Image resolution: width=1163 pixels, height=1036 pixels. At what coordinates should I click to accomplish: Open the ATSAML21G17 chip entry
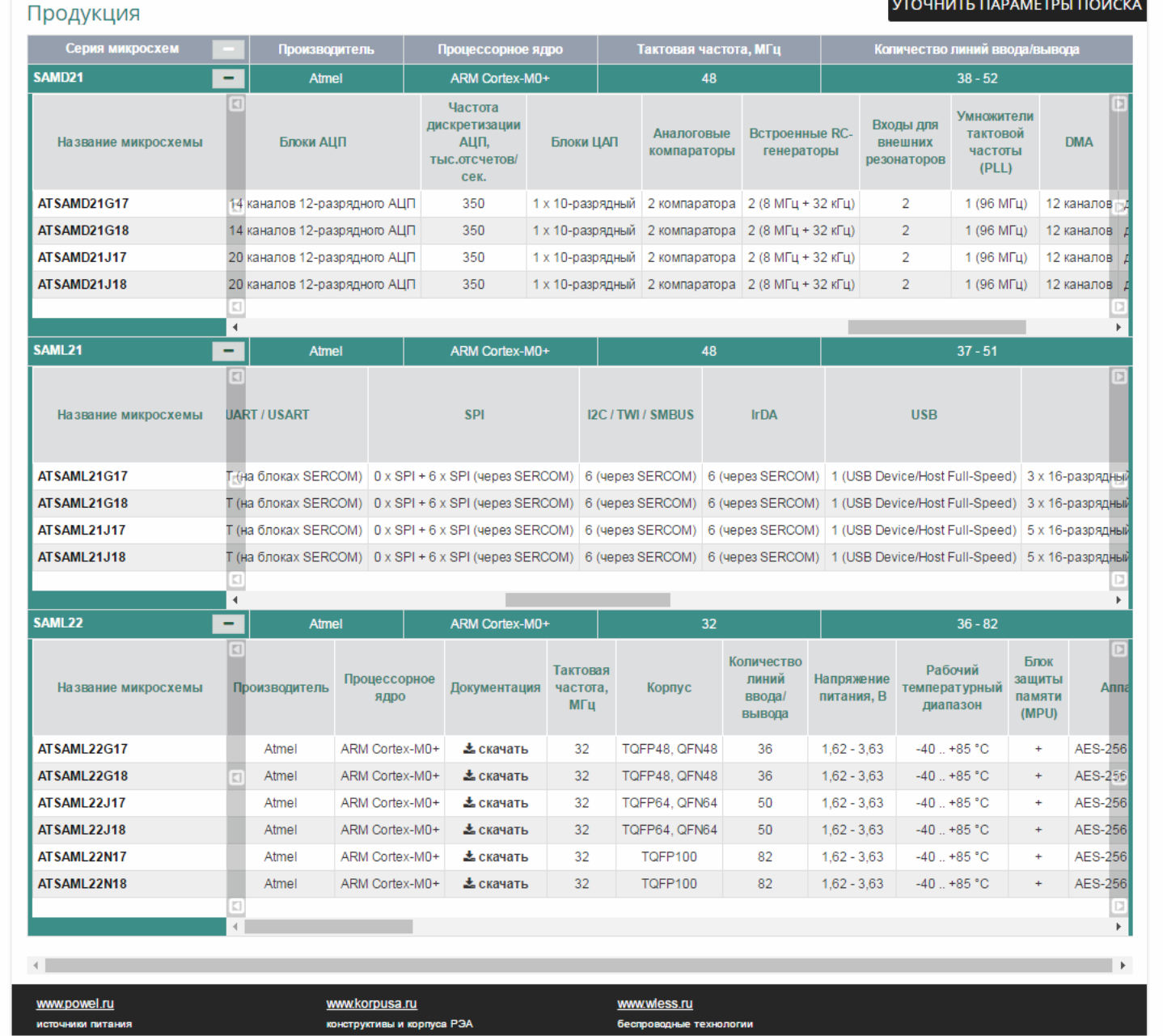(82, 476)
